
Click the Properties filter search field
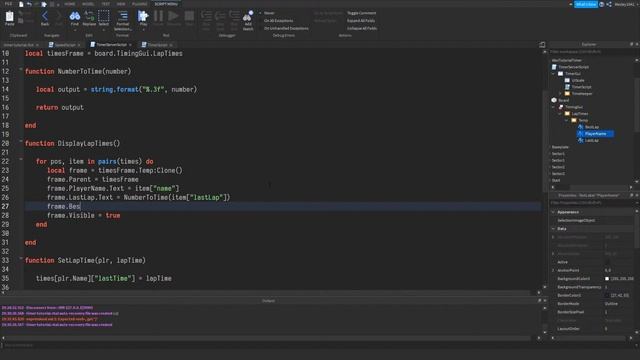click(591, 202)
